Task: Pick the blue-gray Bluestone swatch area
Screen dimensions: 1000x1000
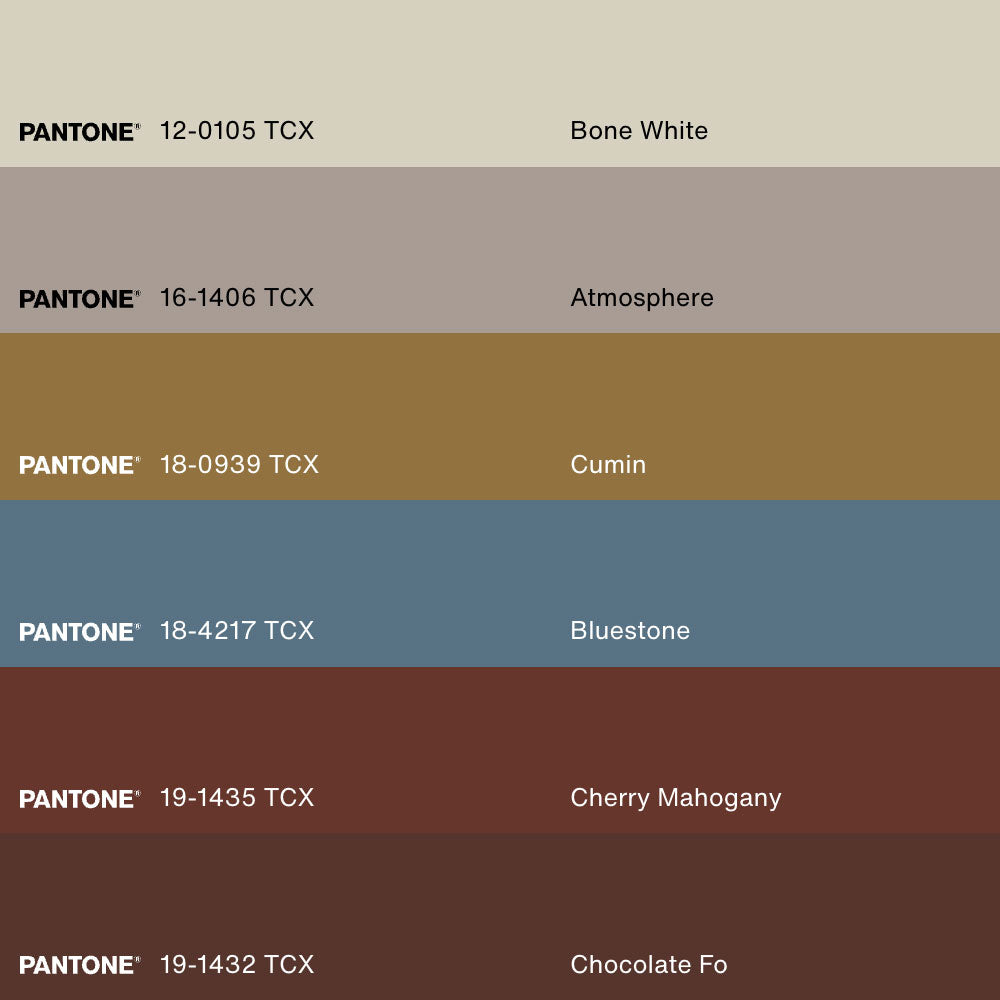Action: pos(500,560)
